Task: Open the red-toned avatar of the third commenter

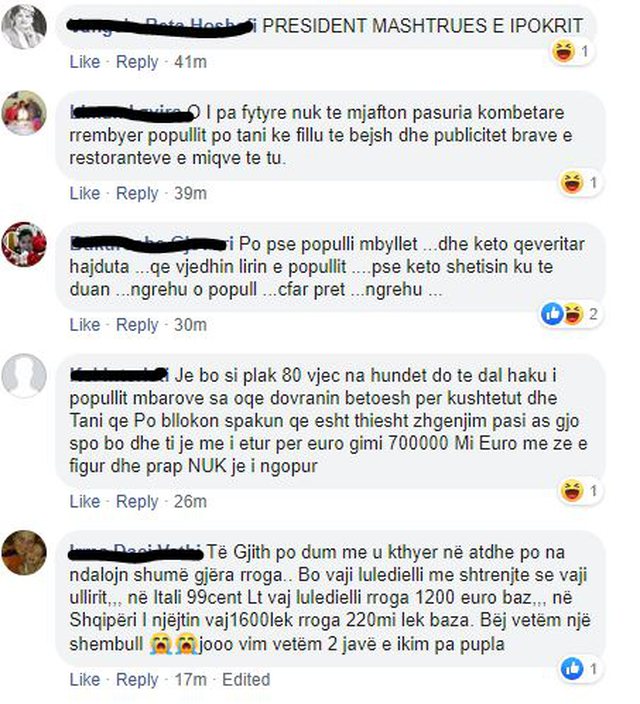Action: coord(24,244)
